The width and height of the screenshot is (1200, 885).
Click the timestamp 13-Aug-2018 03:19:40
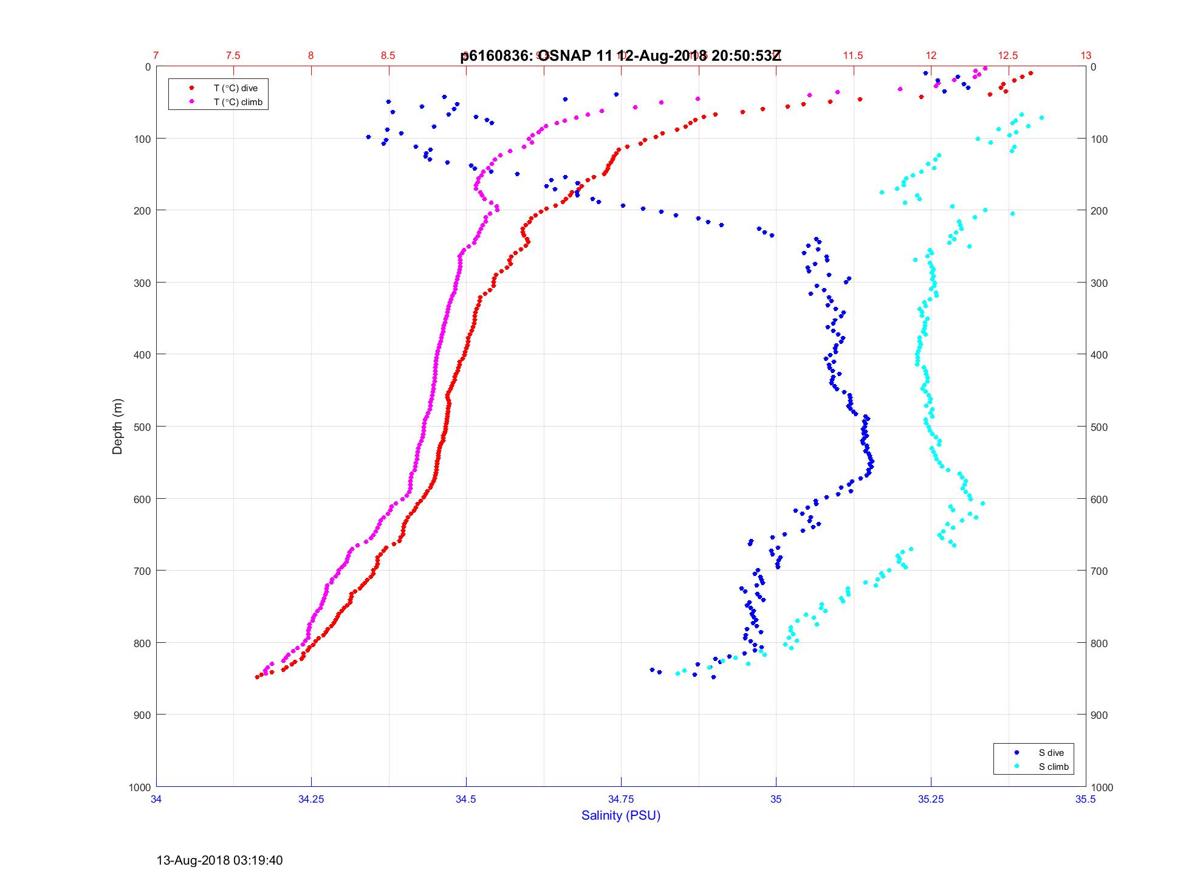coord(220,860)
